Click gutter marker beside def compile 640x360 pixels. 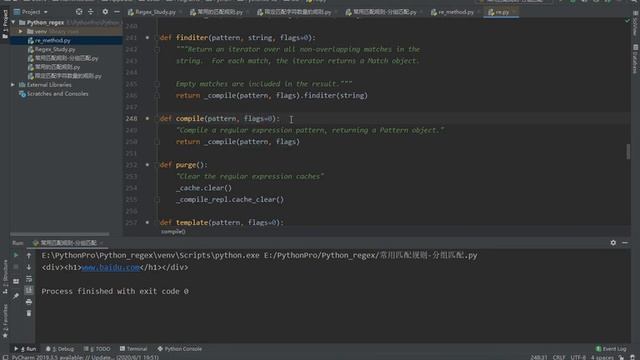147,118
